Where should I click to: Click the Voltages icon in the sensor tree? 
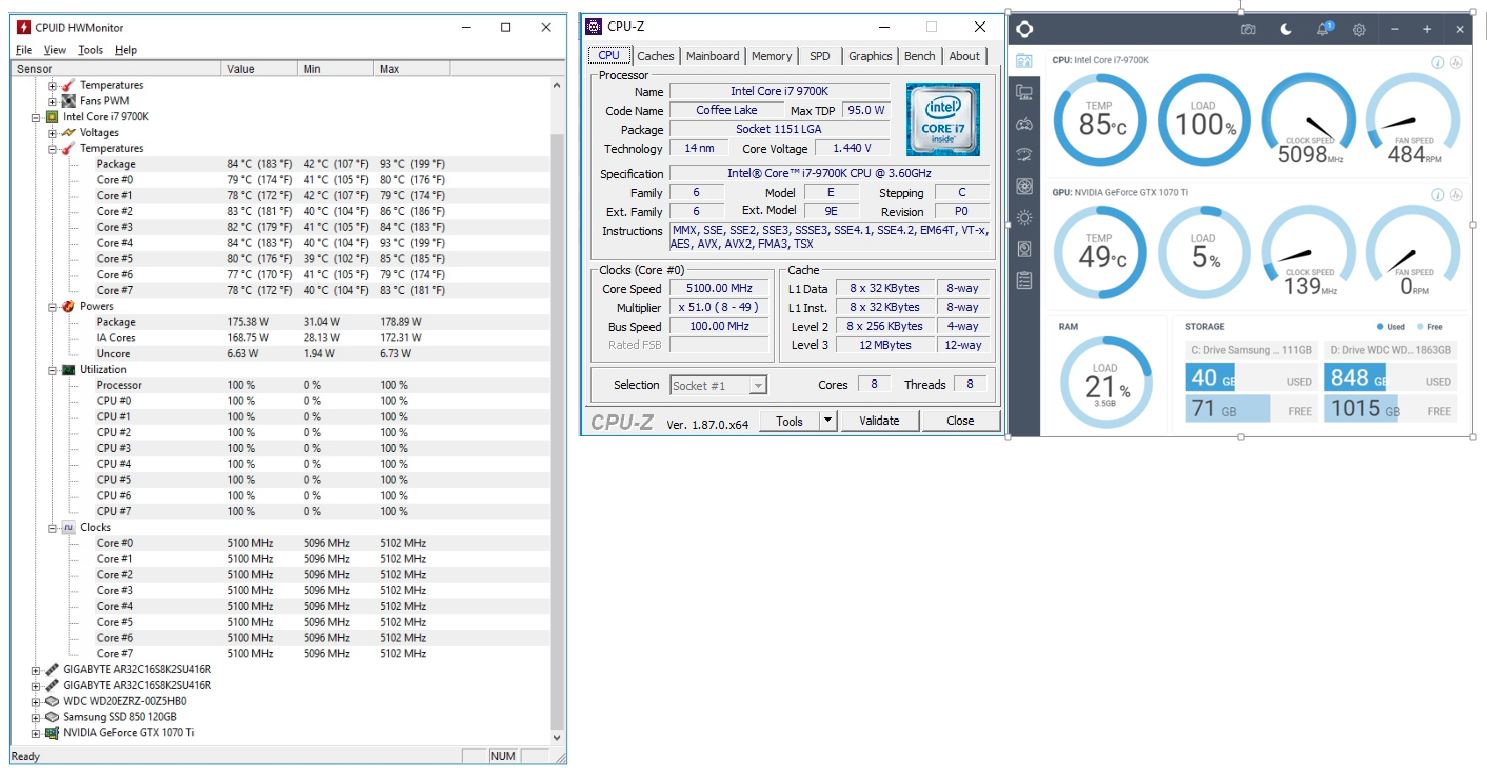pyautogui.click(x=69, y=133)
